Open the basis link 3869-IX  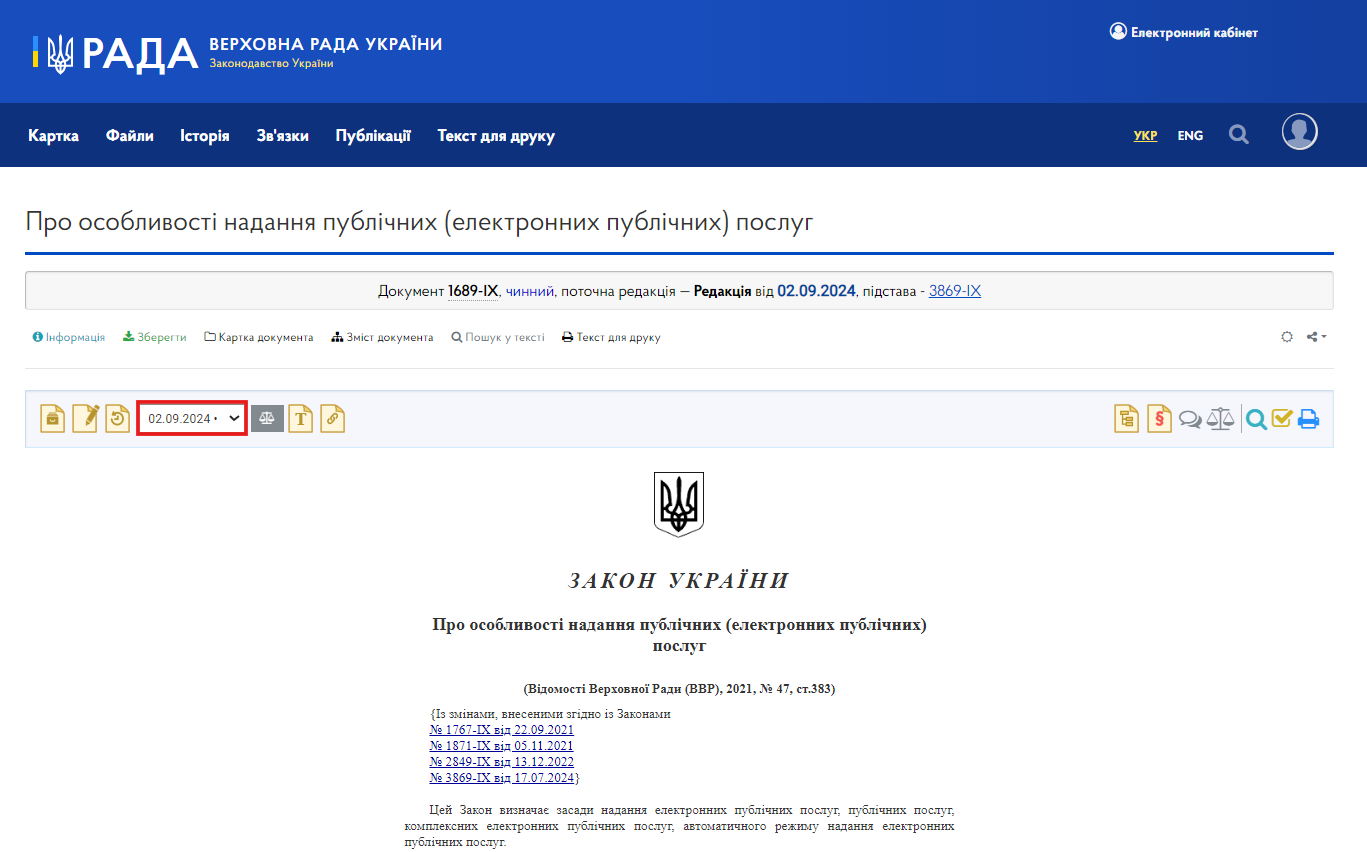(955, 291)
